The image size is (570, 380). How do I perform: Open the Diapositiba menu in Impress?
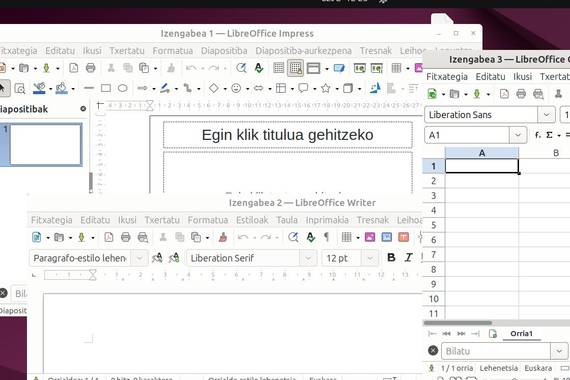click(224, 51)
